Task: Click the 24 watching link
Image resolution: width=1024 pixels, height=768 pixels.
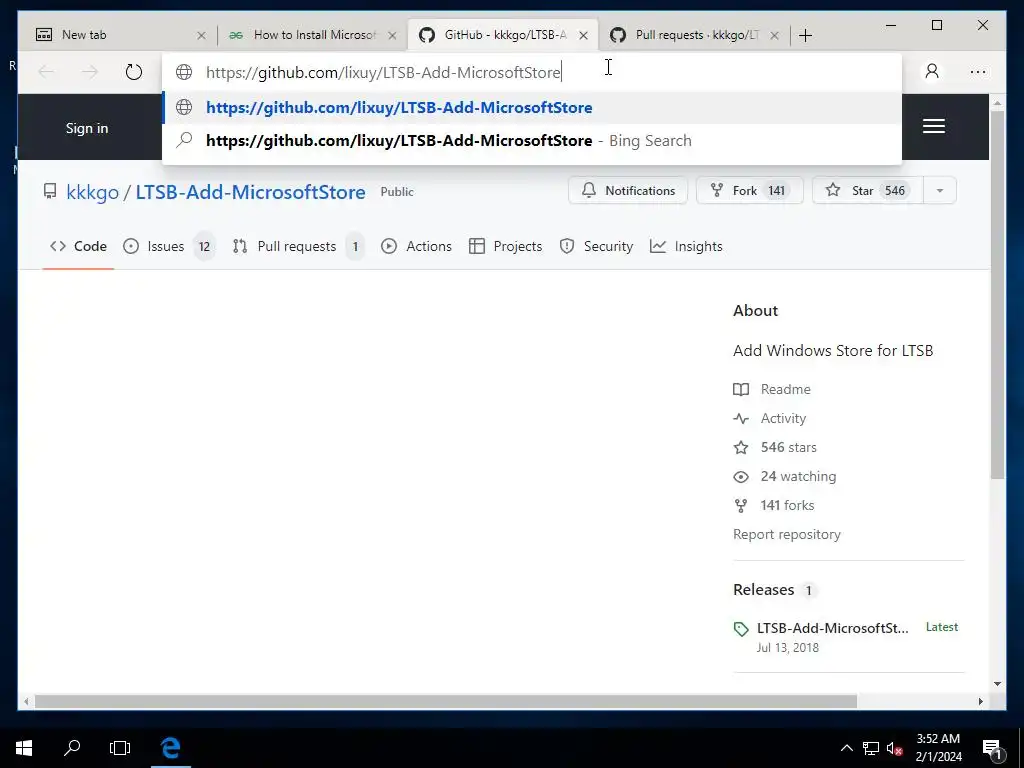Action: [x=785, y=476]
